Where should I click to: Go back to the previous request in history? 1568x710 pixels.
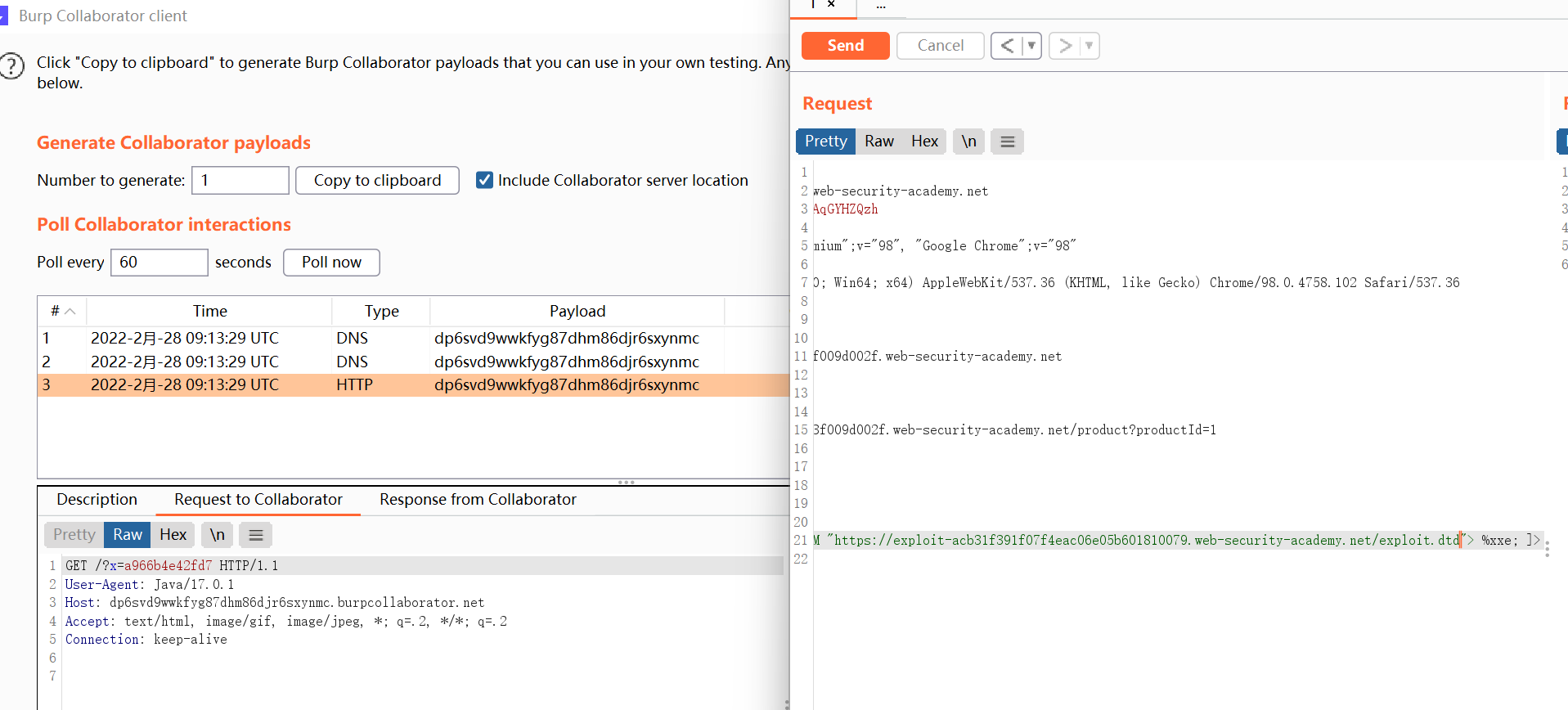tap(1007, 46)
